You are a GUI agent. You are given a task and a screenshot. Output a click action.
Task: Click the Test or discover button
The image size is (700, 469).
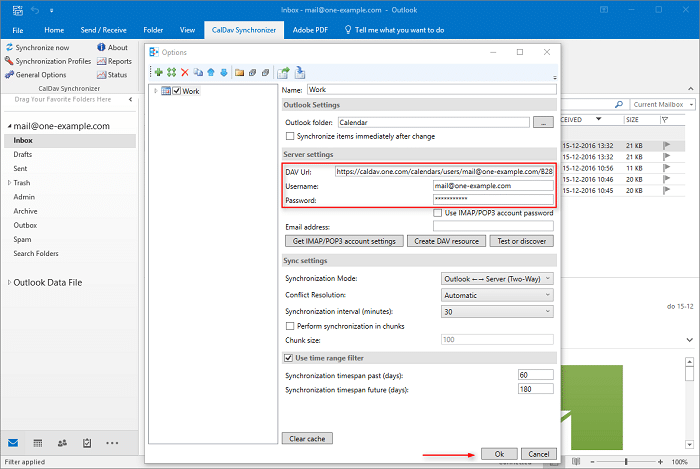click(x=521, y=241)
